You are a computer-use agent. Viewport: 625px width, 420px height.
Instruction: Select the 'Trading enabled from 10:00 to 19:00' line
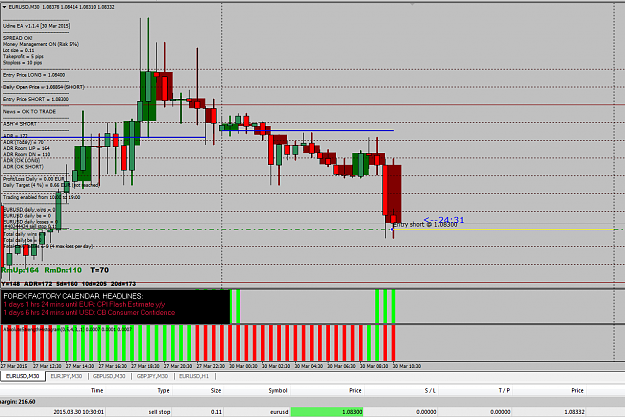(x=41, y=197)
